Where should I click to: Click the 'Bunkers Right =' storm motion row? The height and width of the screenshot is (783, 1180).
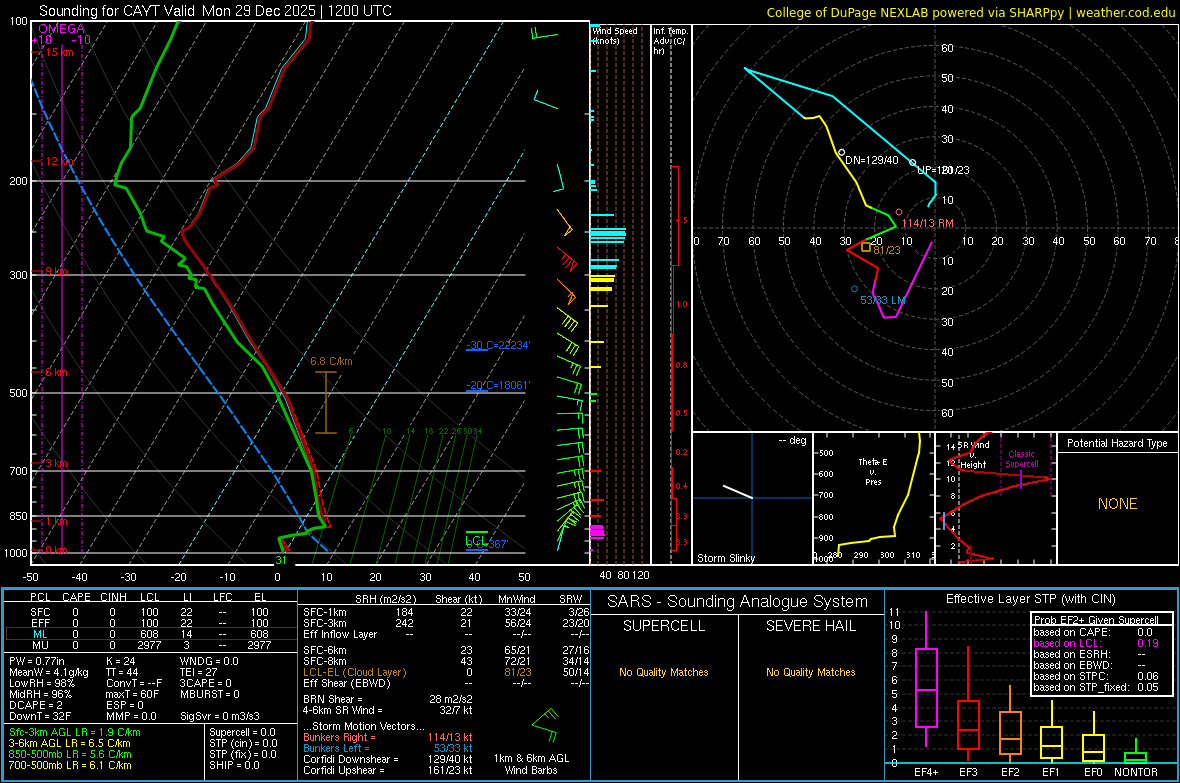tap(388, 737)
